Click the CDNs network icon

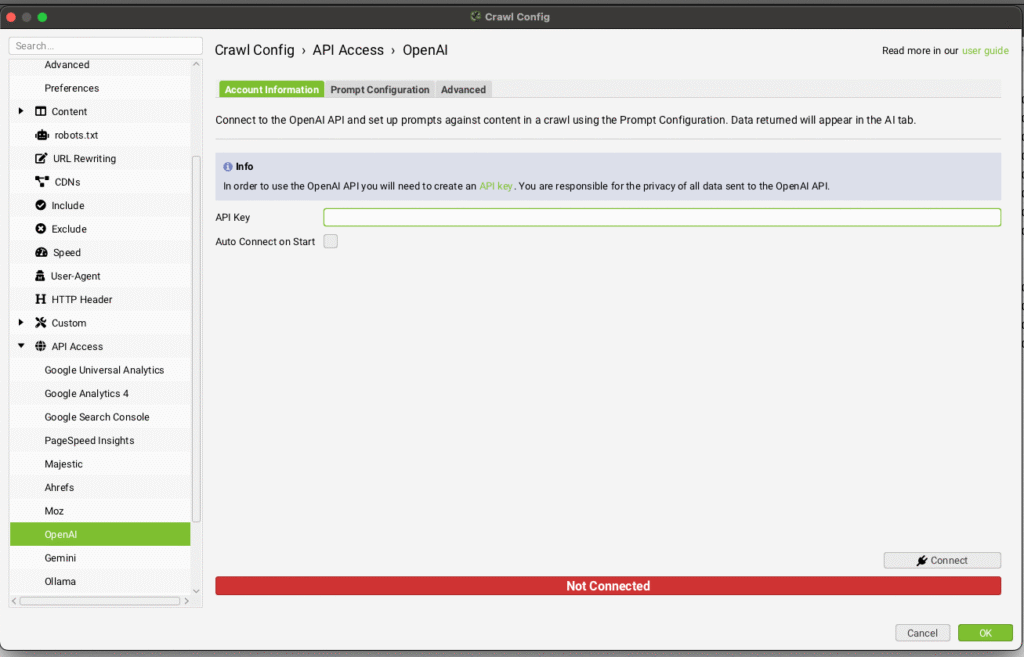tap(41, 182)
